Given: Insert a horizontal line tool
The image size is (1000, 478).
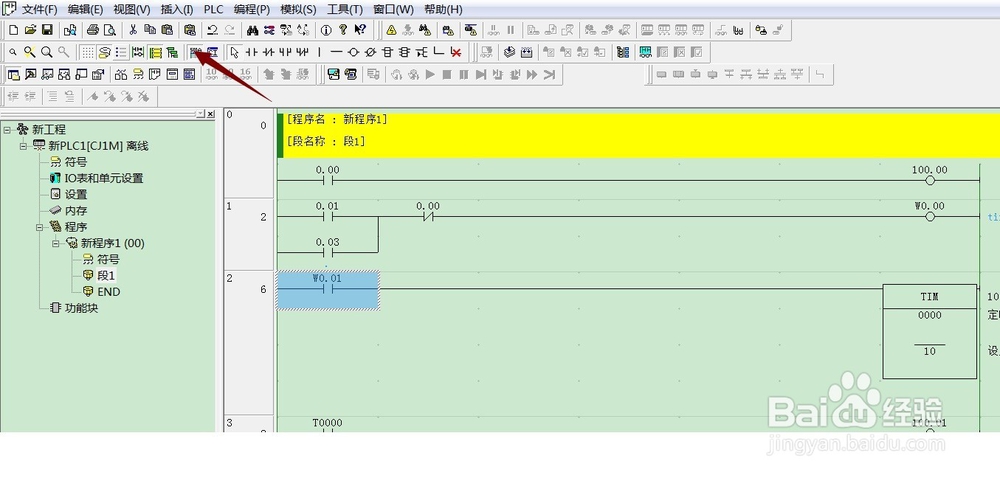Looking at the screenshot, I should [x=336, y=52].
